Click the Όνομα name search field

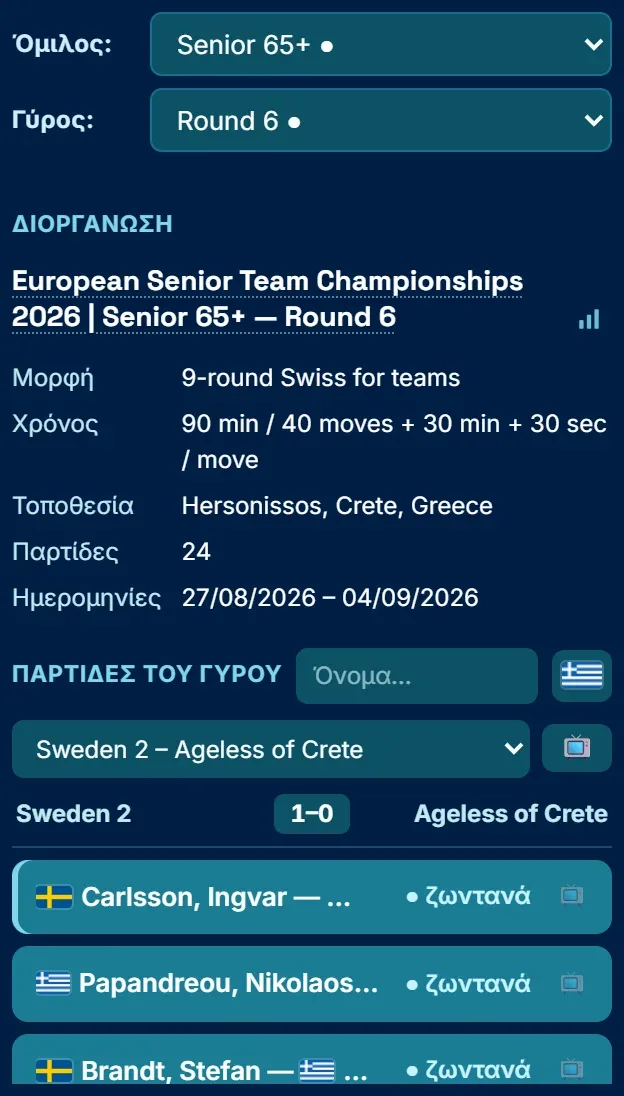point(416,676)
